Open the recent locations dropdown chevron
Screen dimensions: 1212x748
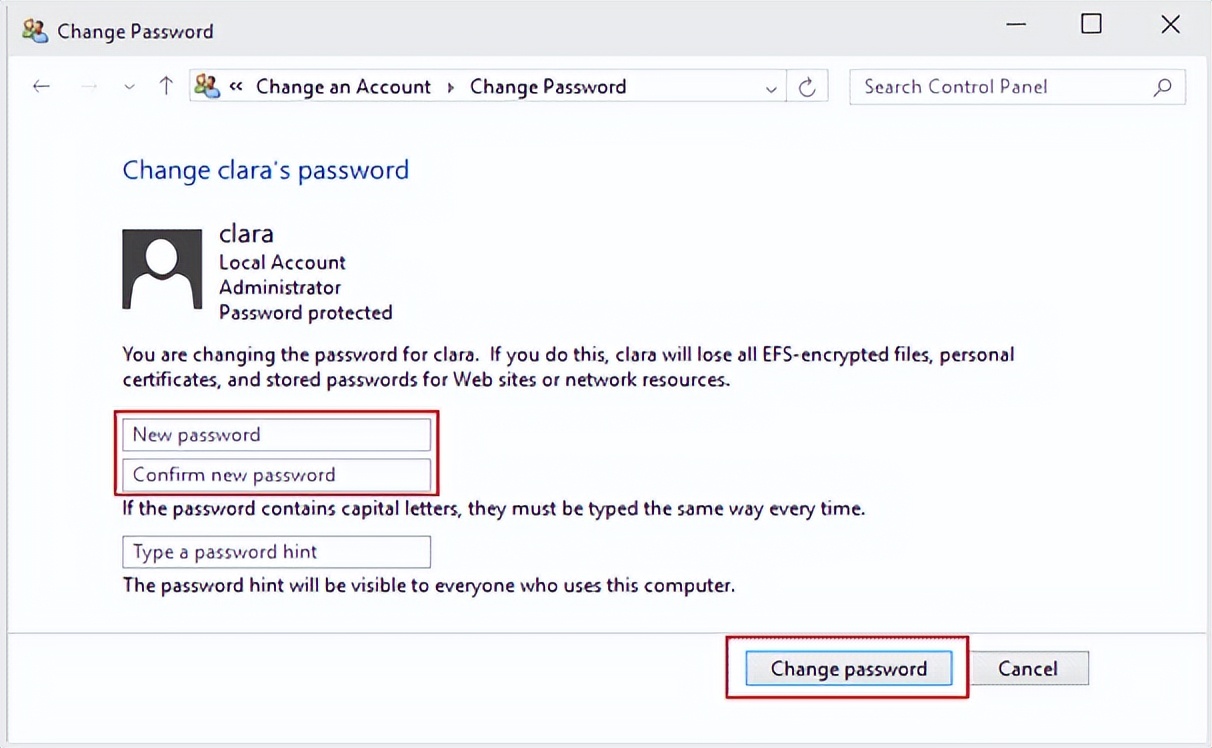129,87
